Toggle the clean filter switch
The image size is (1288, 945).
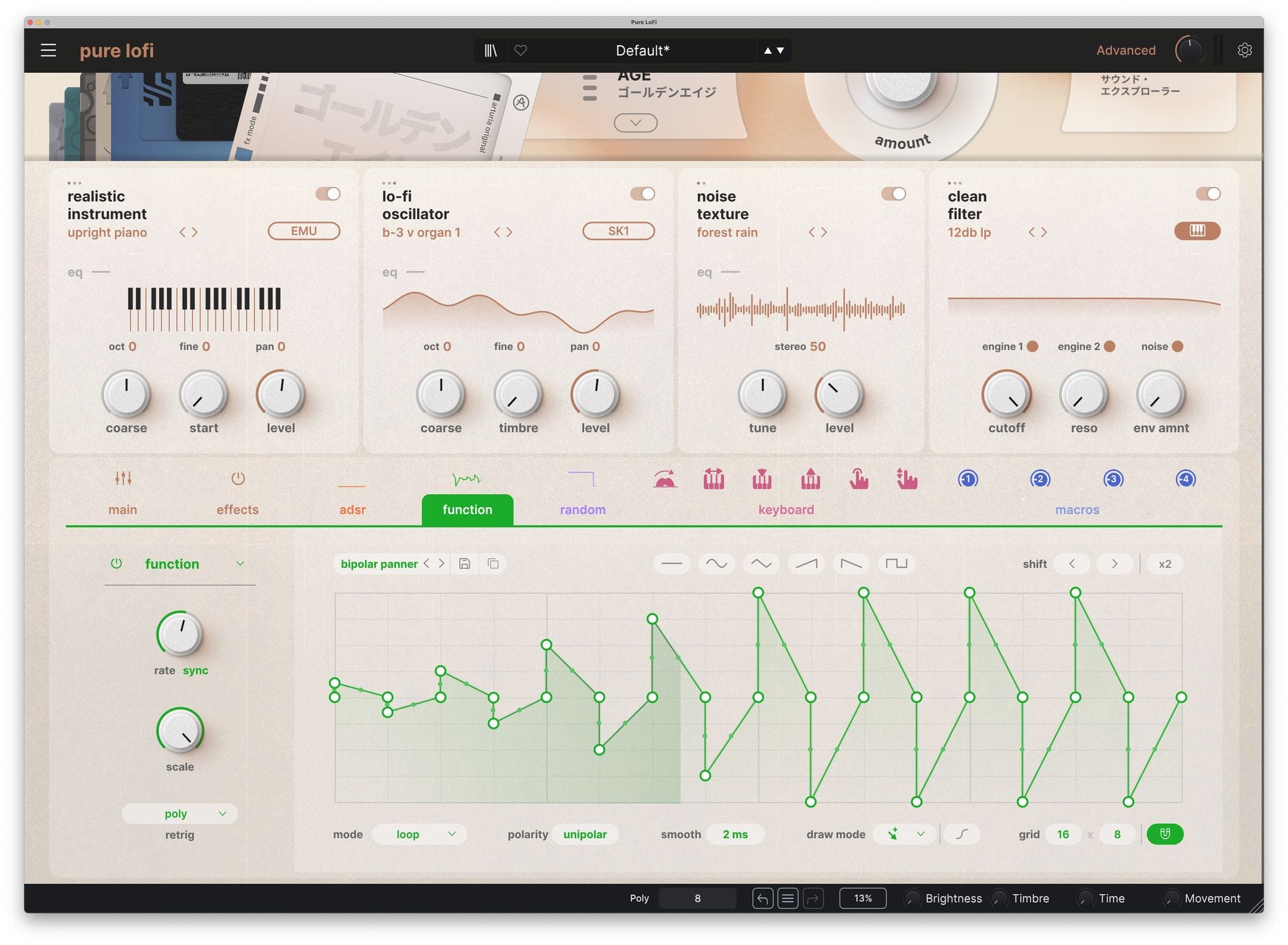[1207, 194]
